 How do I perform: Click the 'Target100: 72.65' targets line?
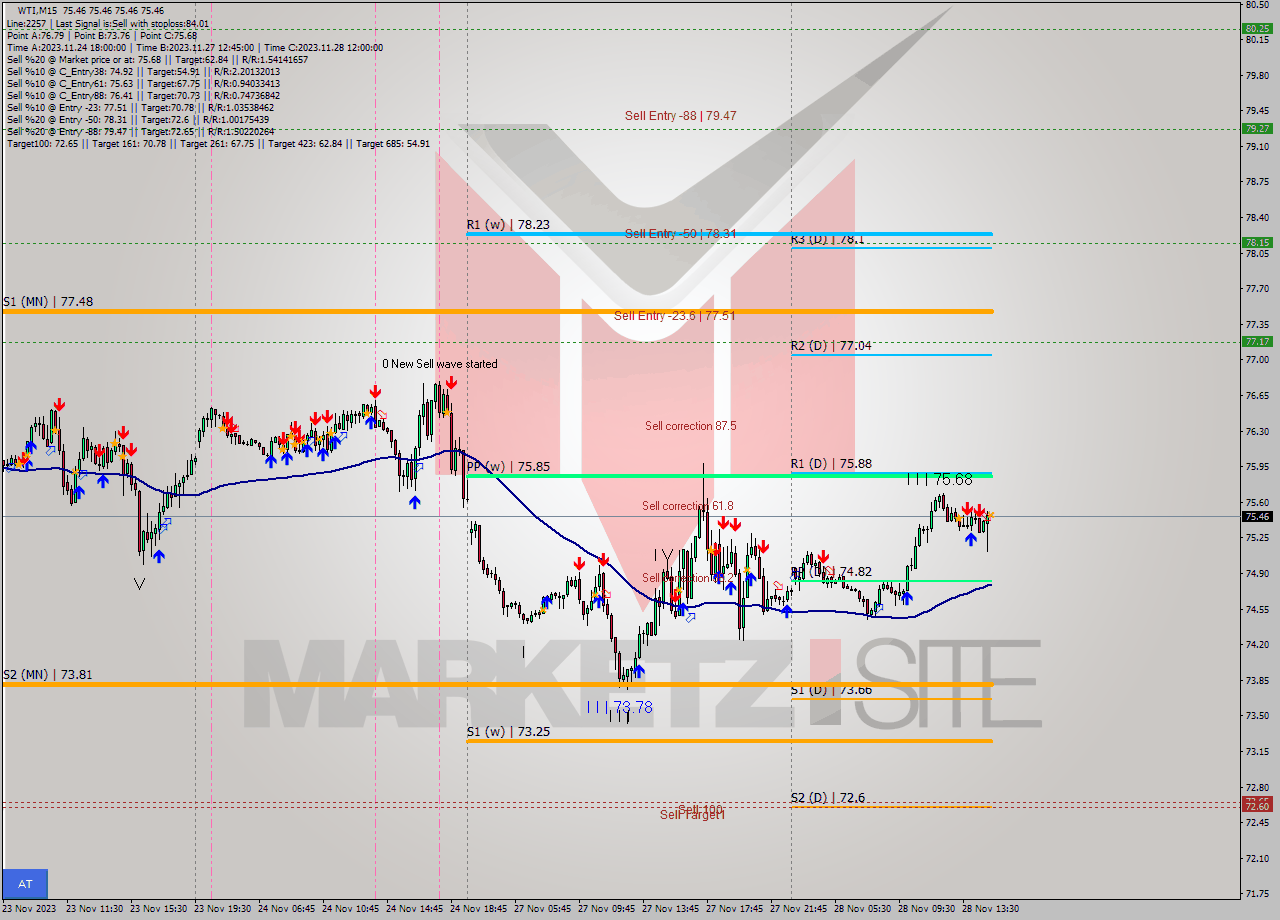(218, 143)
